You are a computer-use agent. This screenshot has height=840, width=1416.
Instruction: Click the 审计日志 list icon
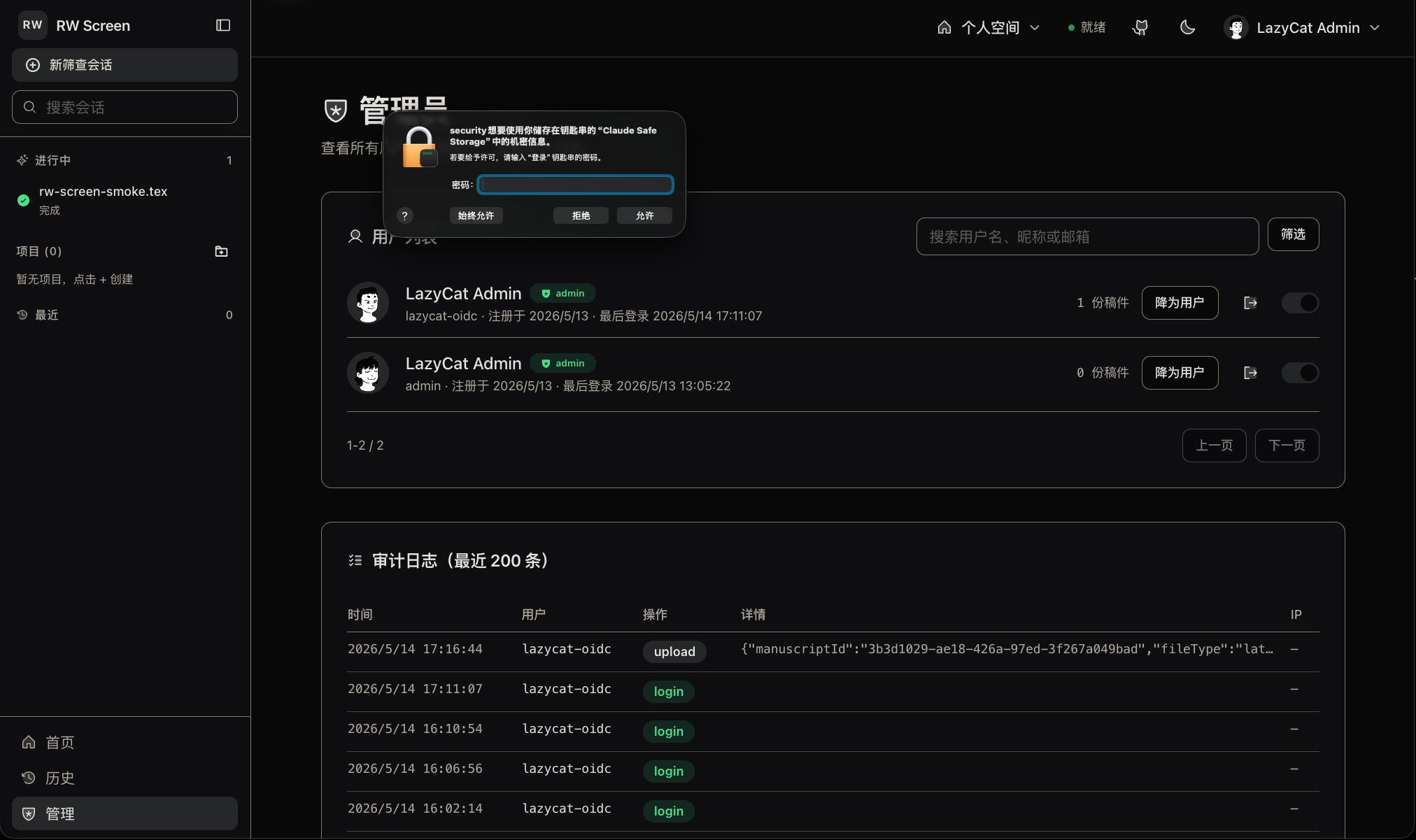[x=355, y=560]
